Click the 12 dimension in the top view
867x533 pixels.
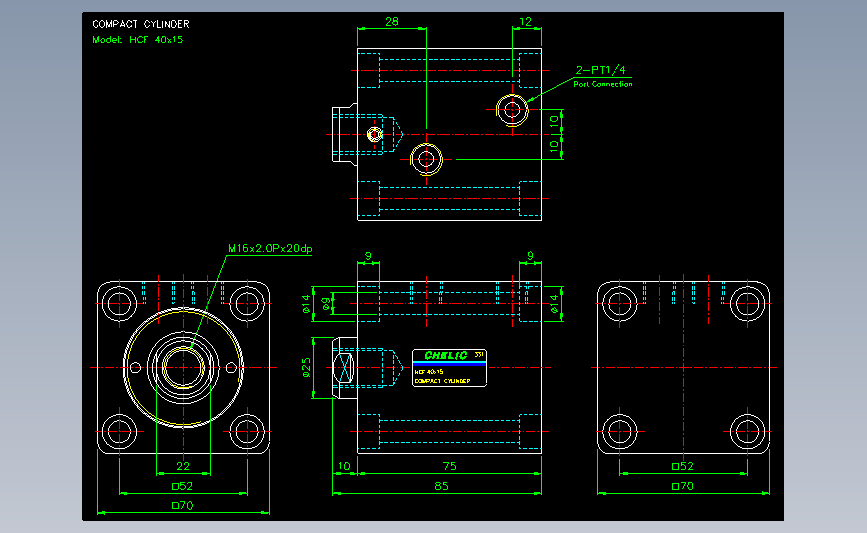point(525,22)
